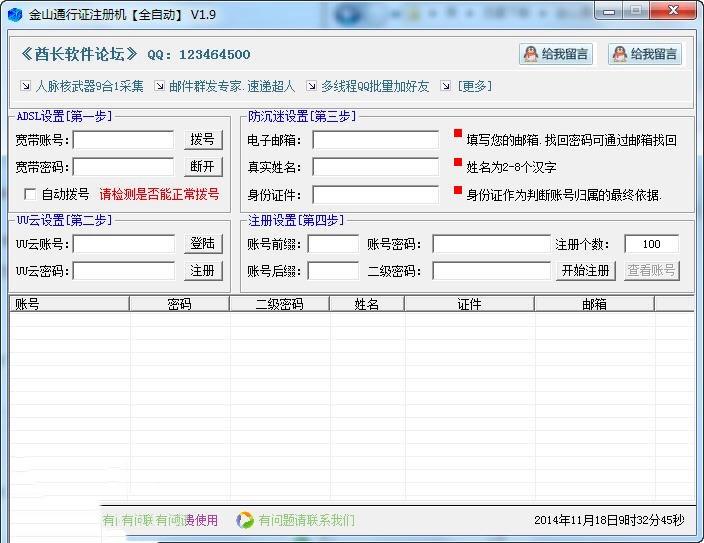Click the 开始注册 button
This screenshot has height=543, width=704.
click(x=585, y=271)
